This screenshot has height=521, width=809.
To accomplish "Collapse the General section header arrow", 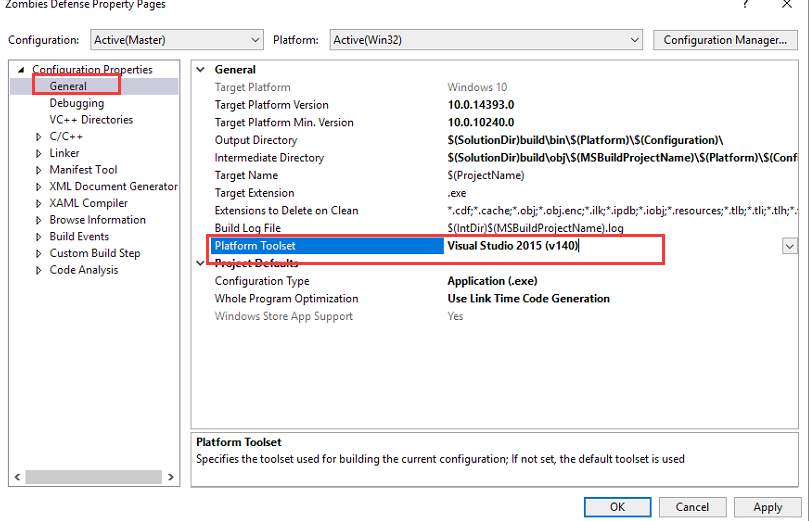I will (201, 70).
